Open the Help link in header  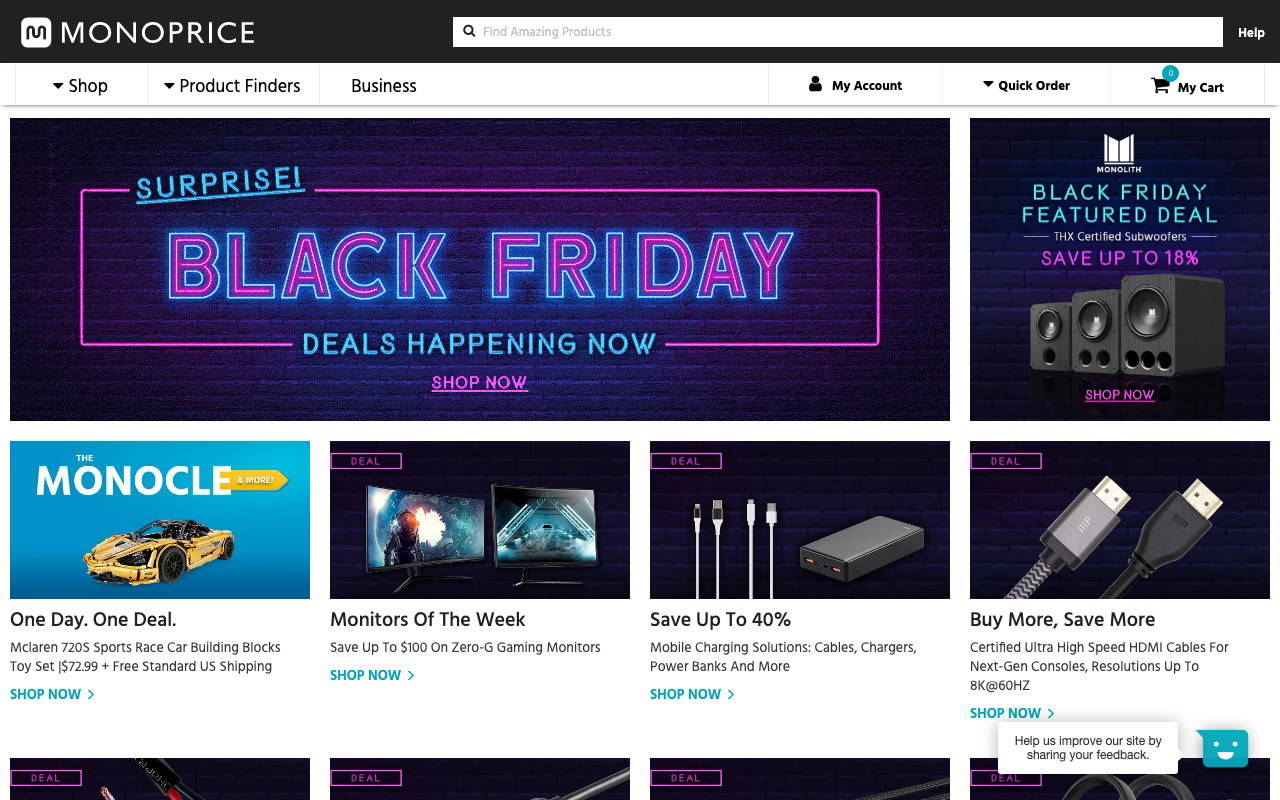[1251, 32]
